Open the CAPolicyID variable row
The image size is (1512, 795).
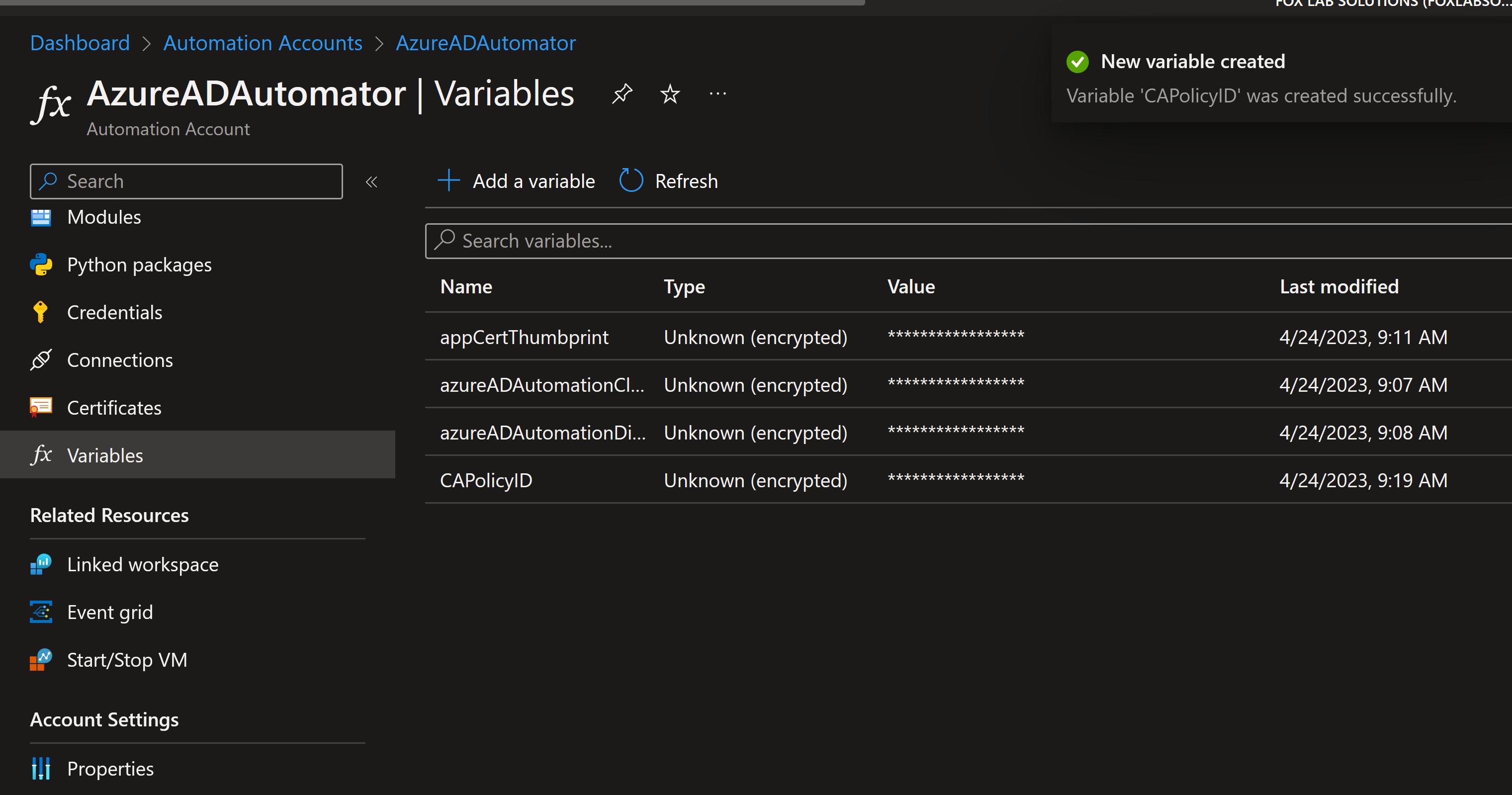486,480
